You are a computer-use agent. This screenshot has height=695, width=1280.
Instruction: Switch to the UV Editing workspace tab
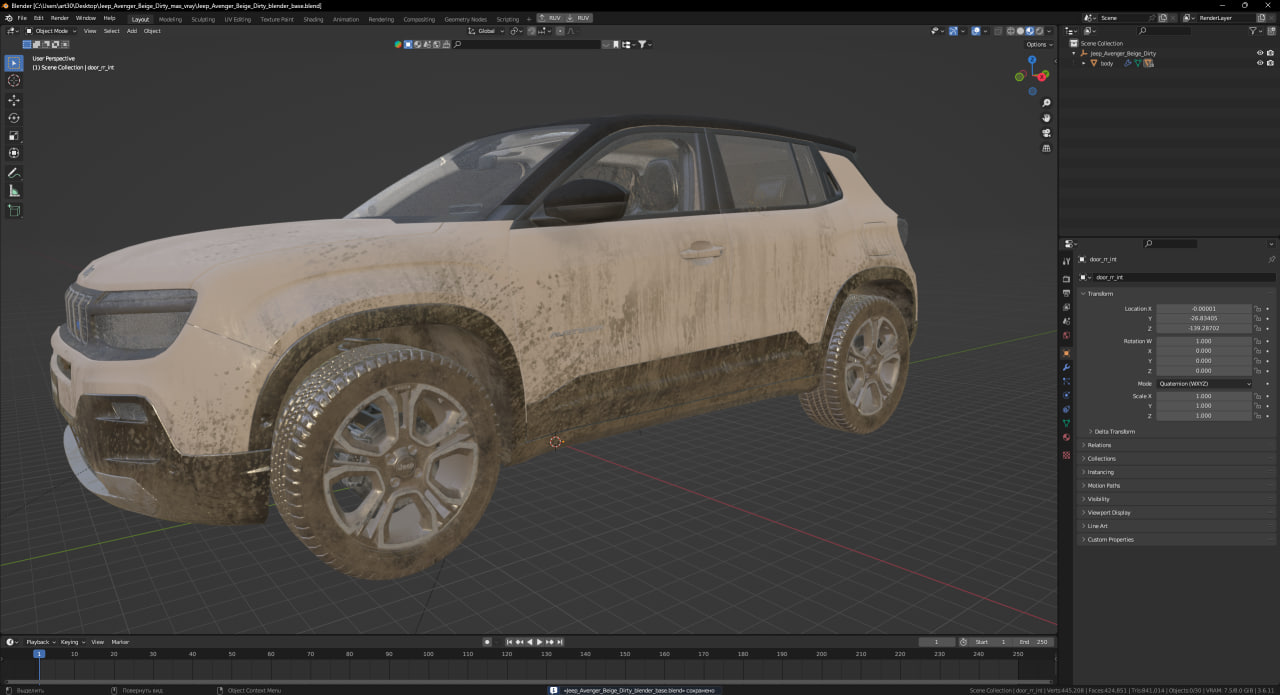[237, 19]
